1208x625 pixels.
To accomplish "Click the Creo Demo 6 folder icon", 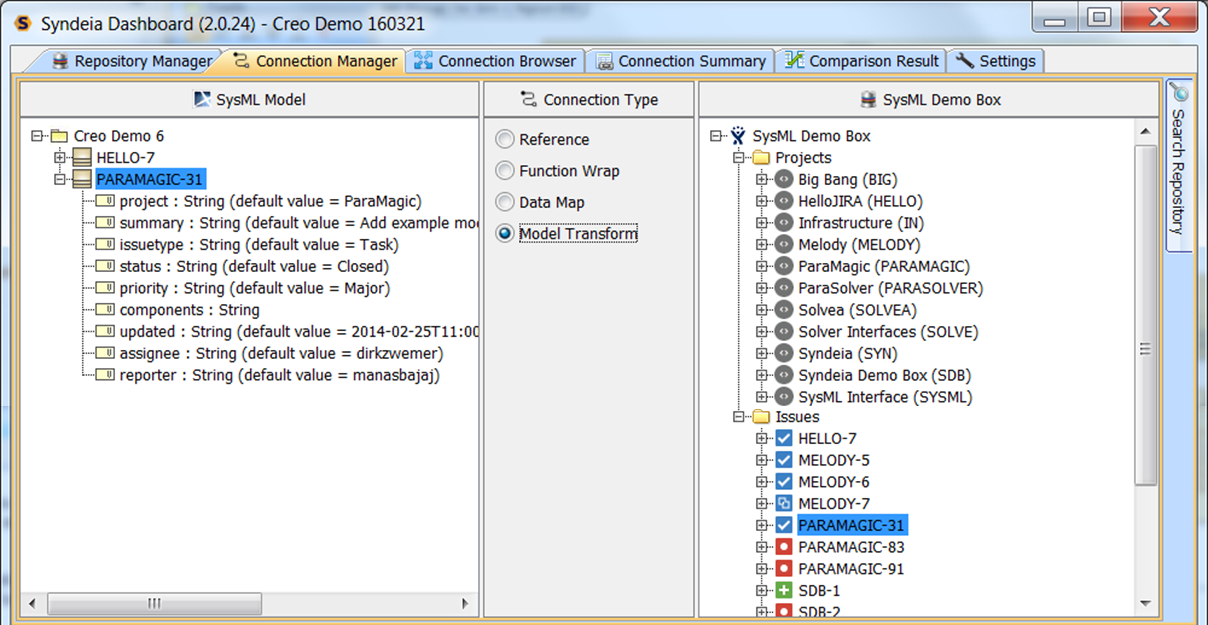I will click(x=59, y=136).
